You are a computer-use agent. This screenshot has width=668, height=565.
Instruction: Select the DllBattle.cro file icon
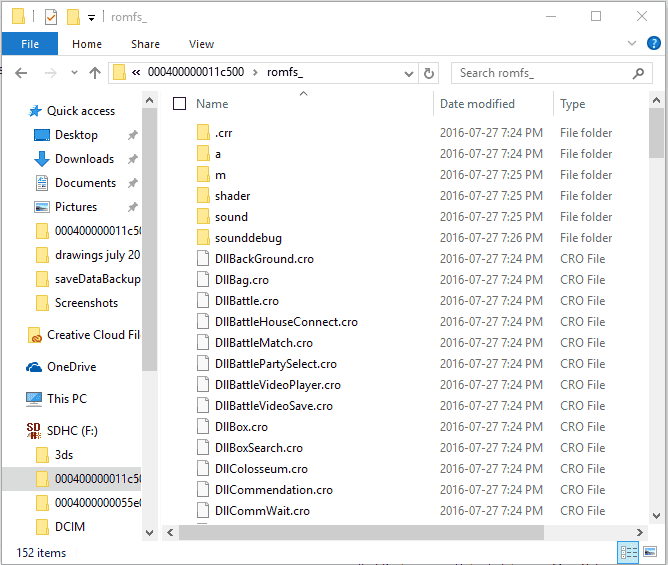click(203, 301)
